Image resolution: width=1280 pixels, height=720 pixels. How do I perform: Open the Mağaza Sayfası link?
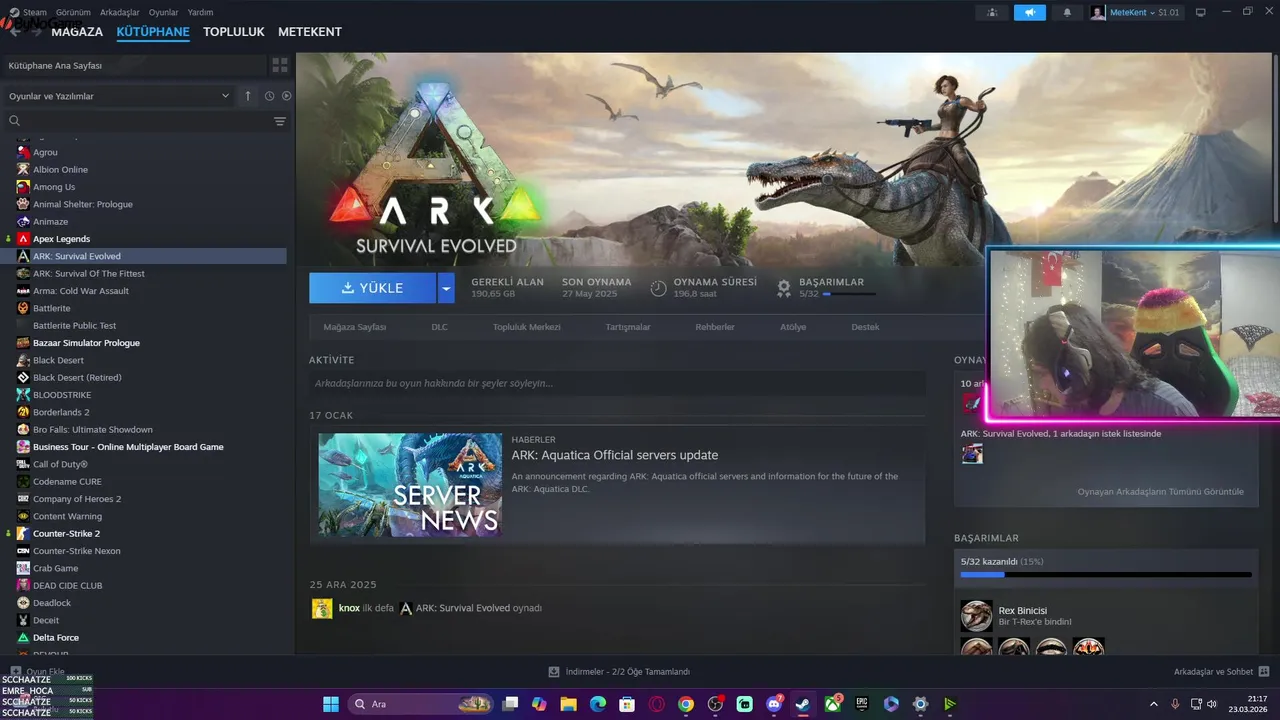pos(355,327)
